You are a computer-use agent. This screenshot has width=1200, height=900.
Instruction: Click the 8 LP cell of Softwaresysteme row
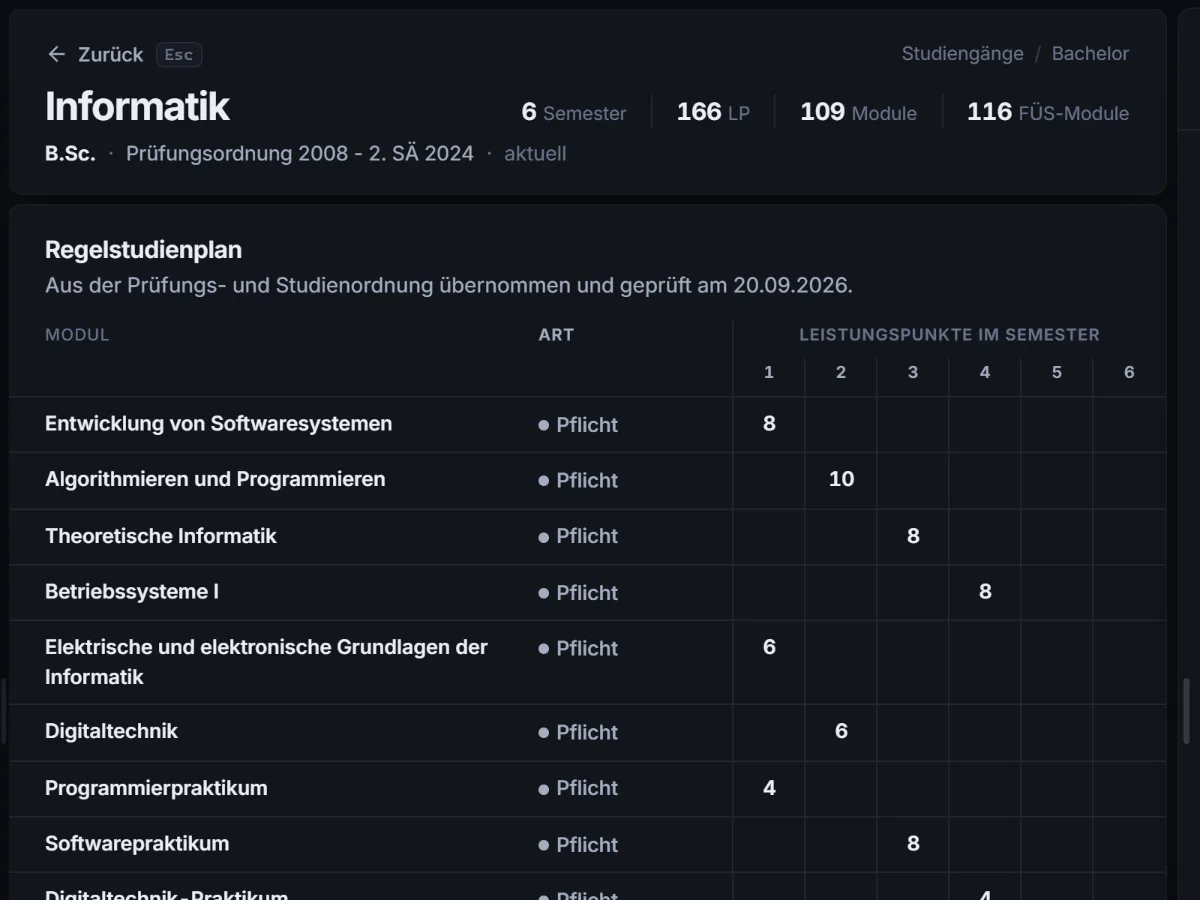pos(769,424)
